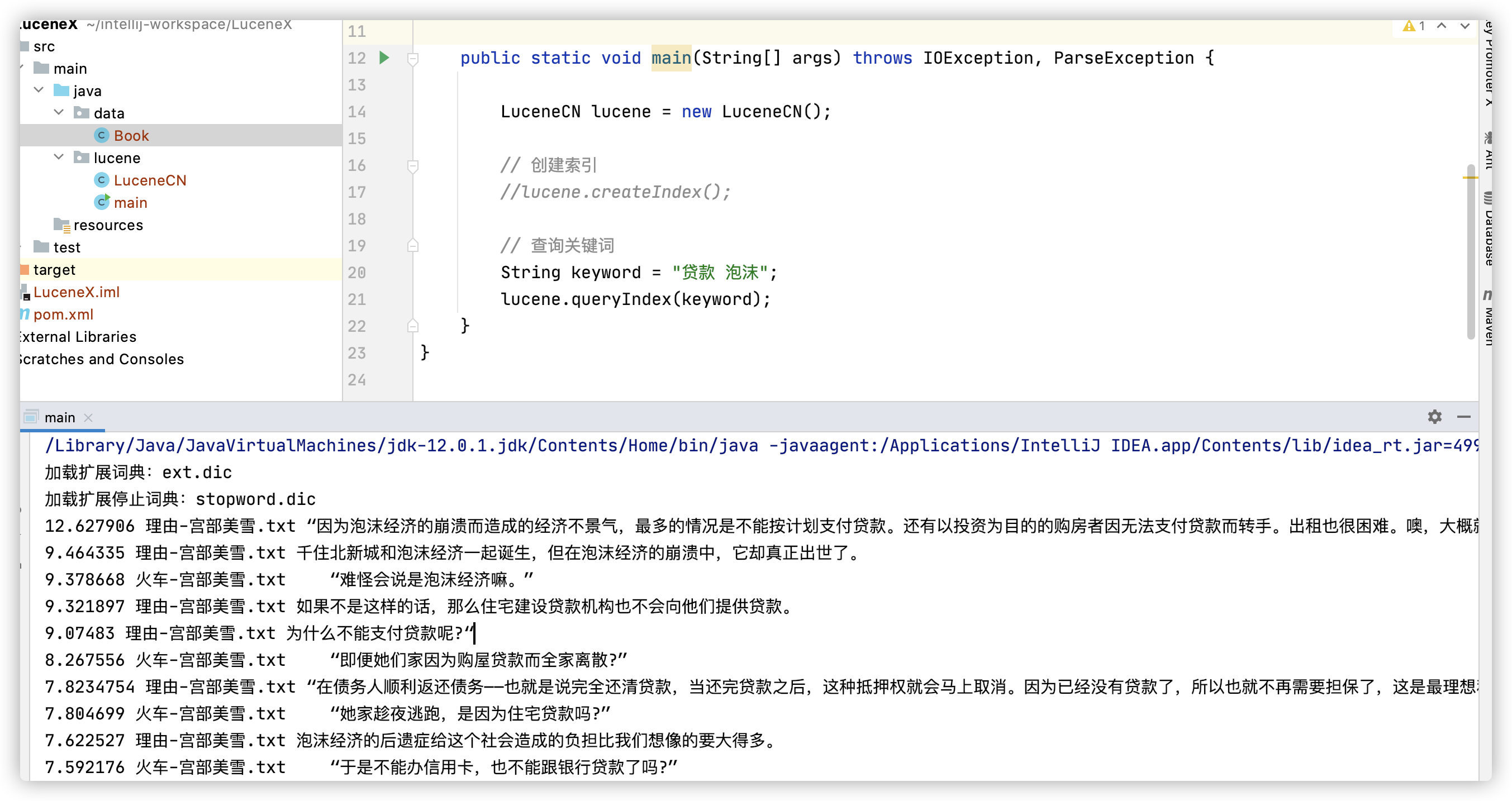Viewport: 1512px width, 801px height.
Task: Collapse the java source folder
Action: 39,90
